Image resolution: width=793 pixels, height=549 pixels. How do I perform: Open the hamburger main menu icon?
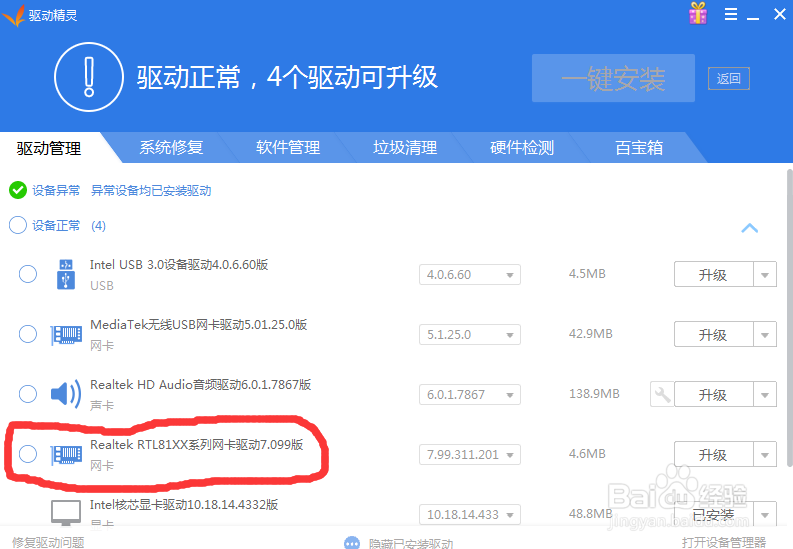[x=731, y=14]
